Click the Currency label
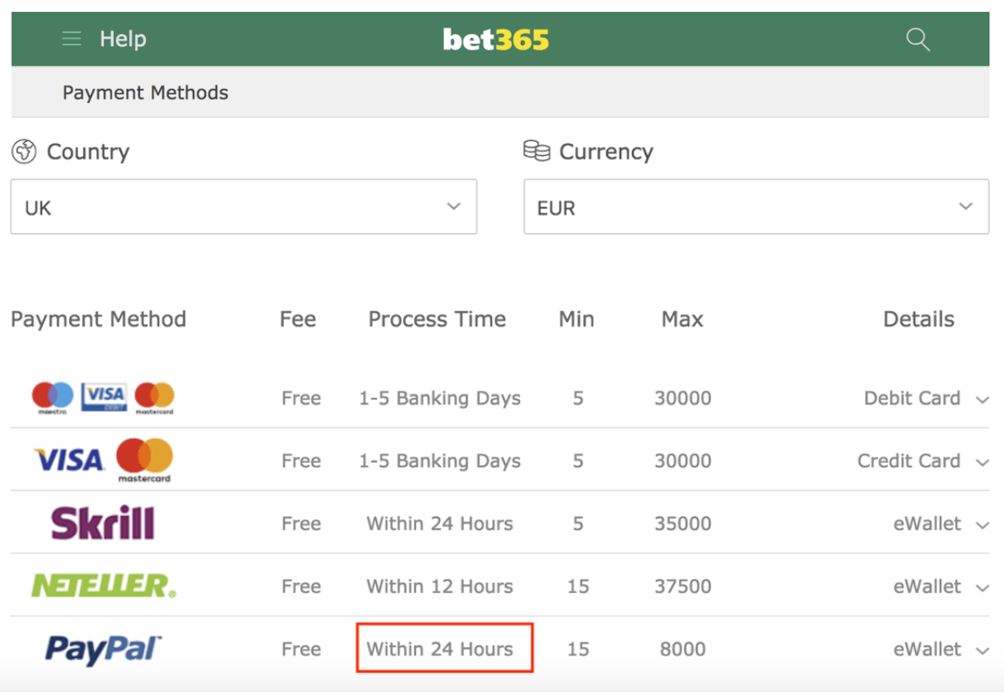 pos(606,152)
